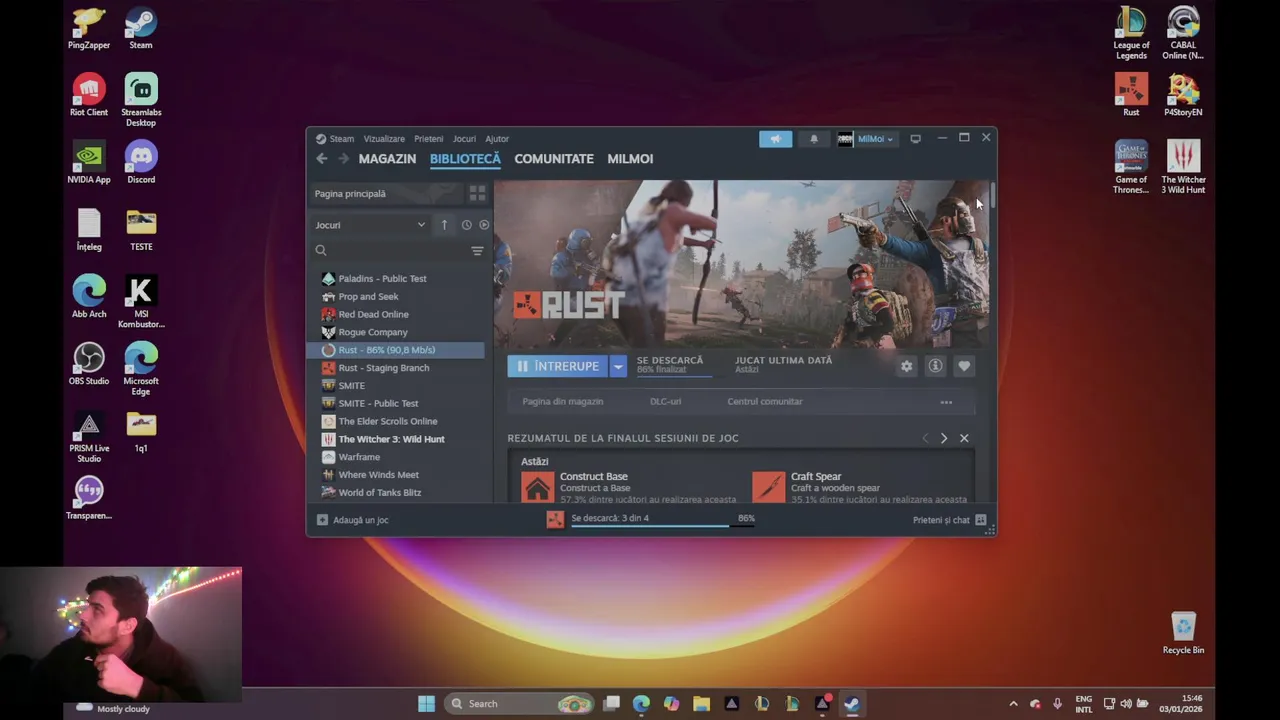Open the three-dots more links menu
Screen dimensions: 1280x720
(946, 402)
